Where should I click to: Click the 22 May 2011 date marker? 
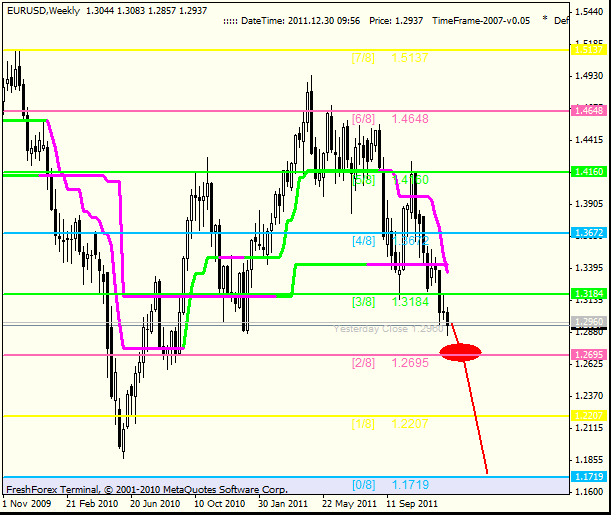[350, 504]
